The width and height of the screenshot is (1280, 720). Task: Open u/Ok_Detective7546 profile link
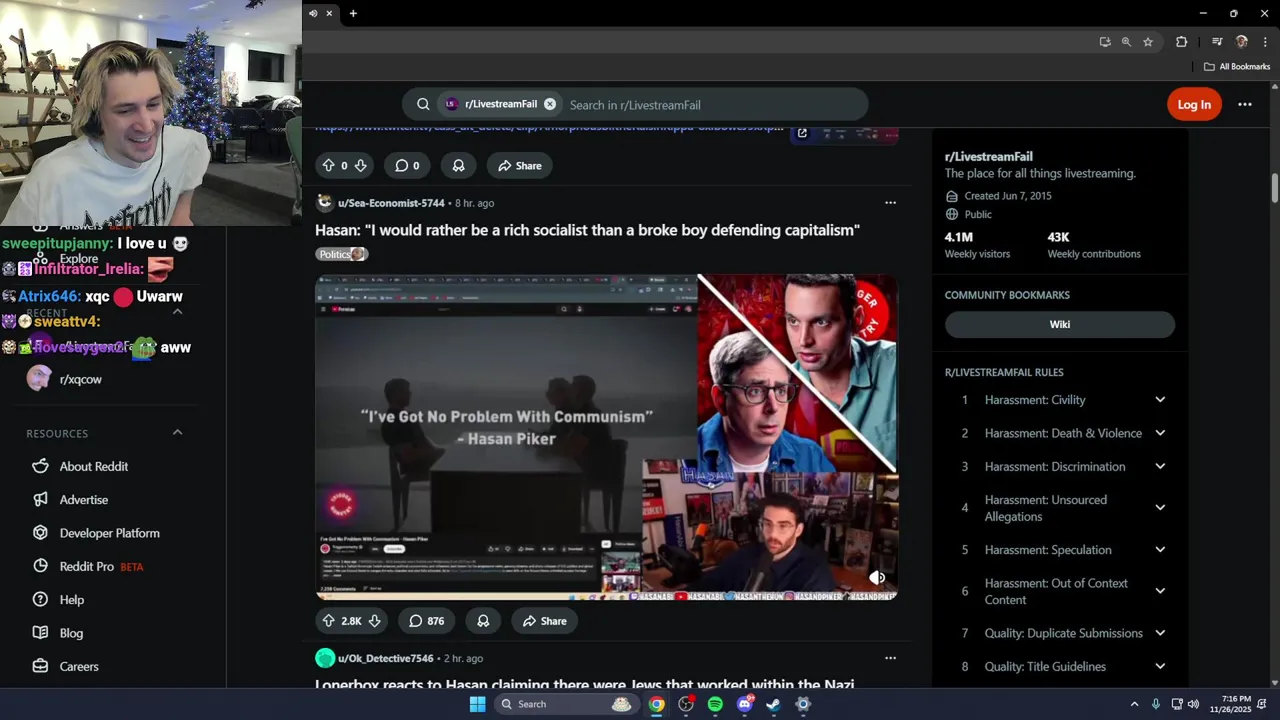[385, 658]
